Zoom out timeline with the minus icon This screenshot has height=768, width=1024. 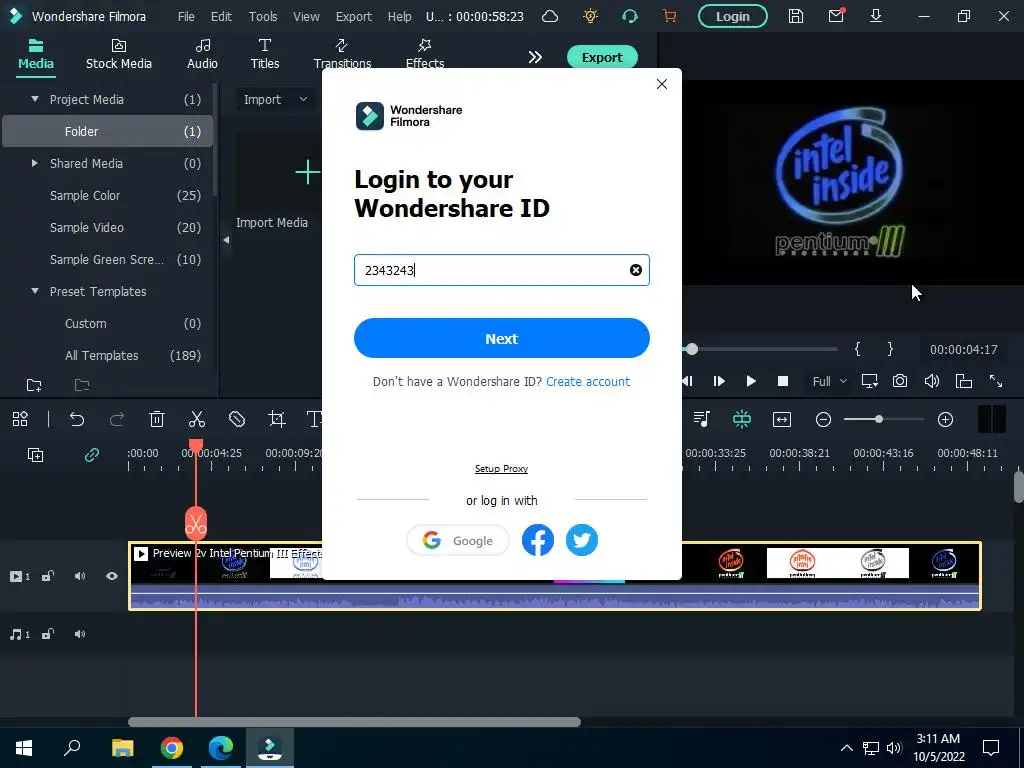pyautogui.click(x=824, y=419)
